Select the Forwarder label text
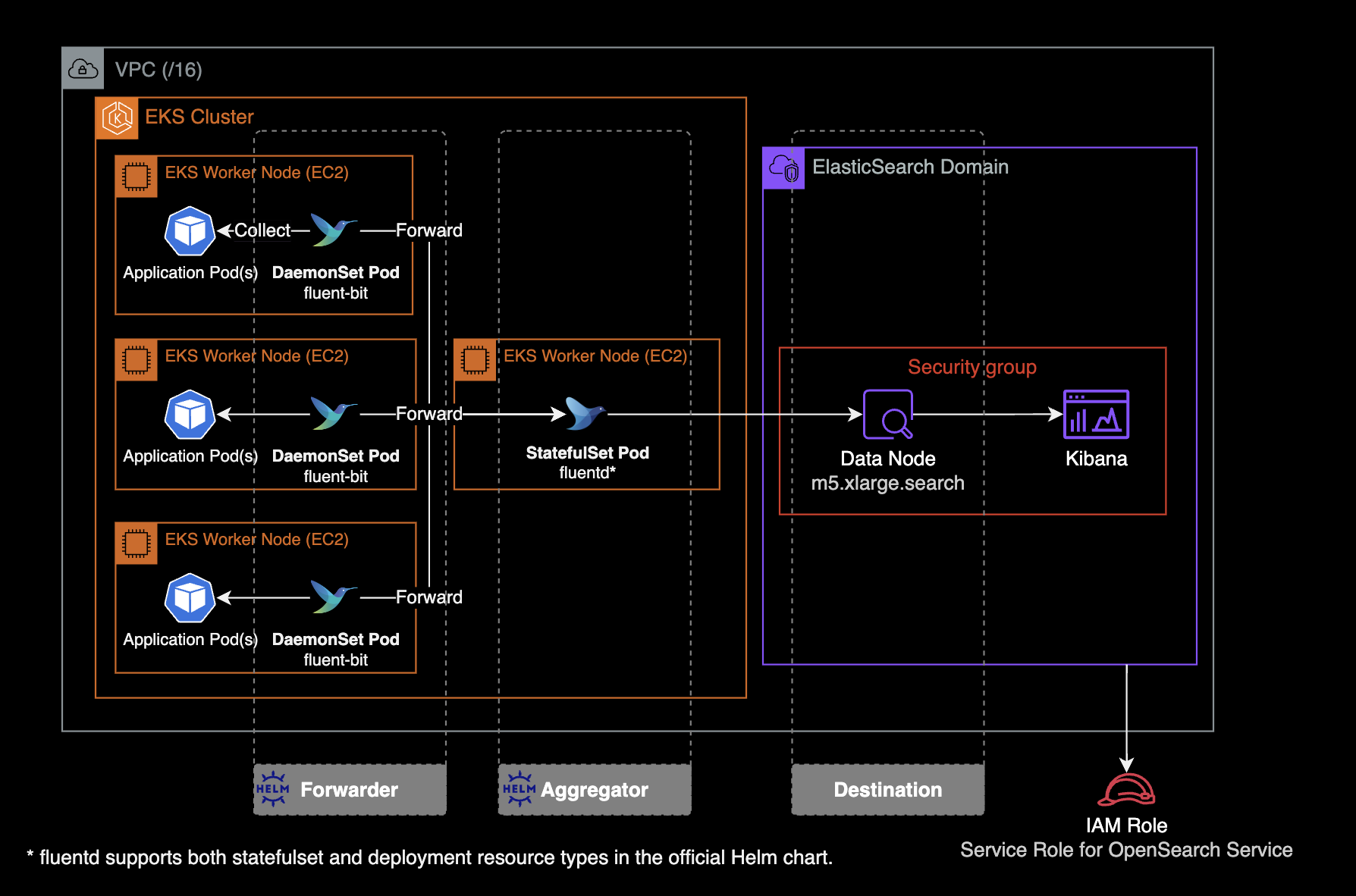The width and height of the screenshot is (1356, 896). coord(349,790)
